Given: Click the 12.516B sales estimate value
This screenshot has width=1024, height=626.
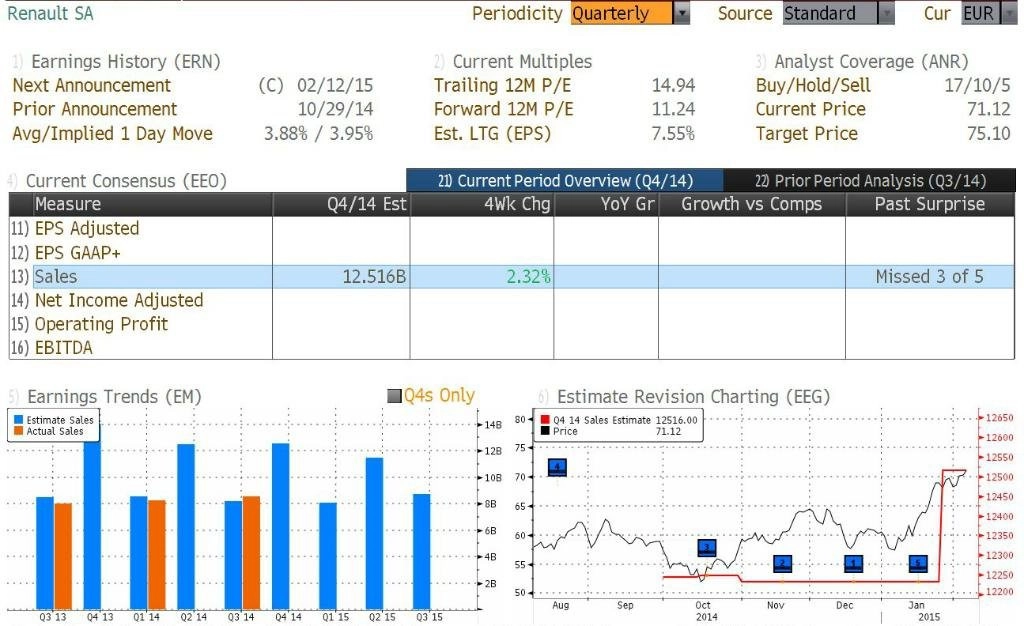Looking at the screenshot, I should [374, 277].
